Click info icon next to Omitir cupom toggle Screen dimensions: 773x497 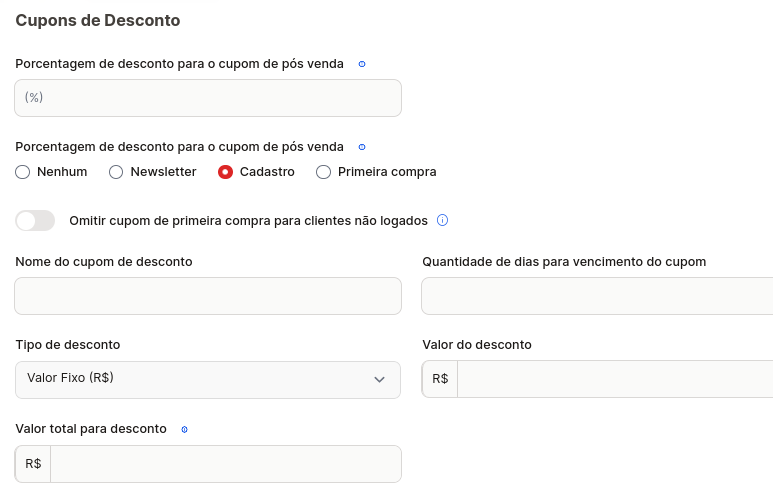tap(443, 220)
